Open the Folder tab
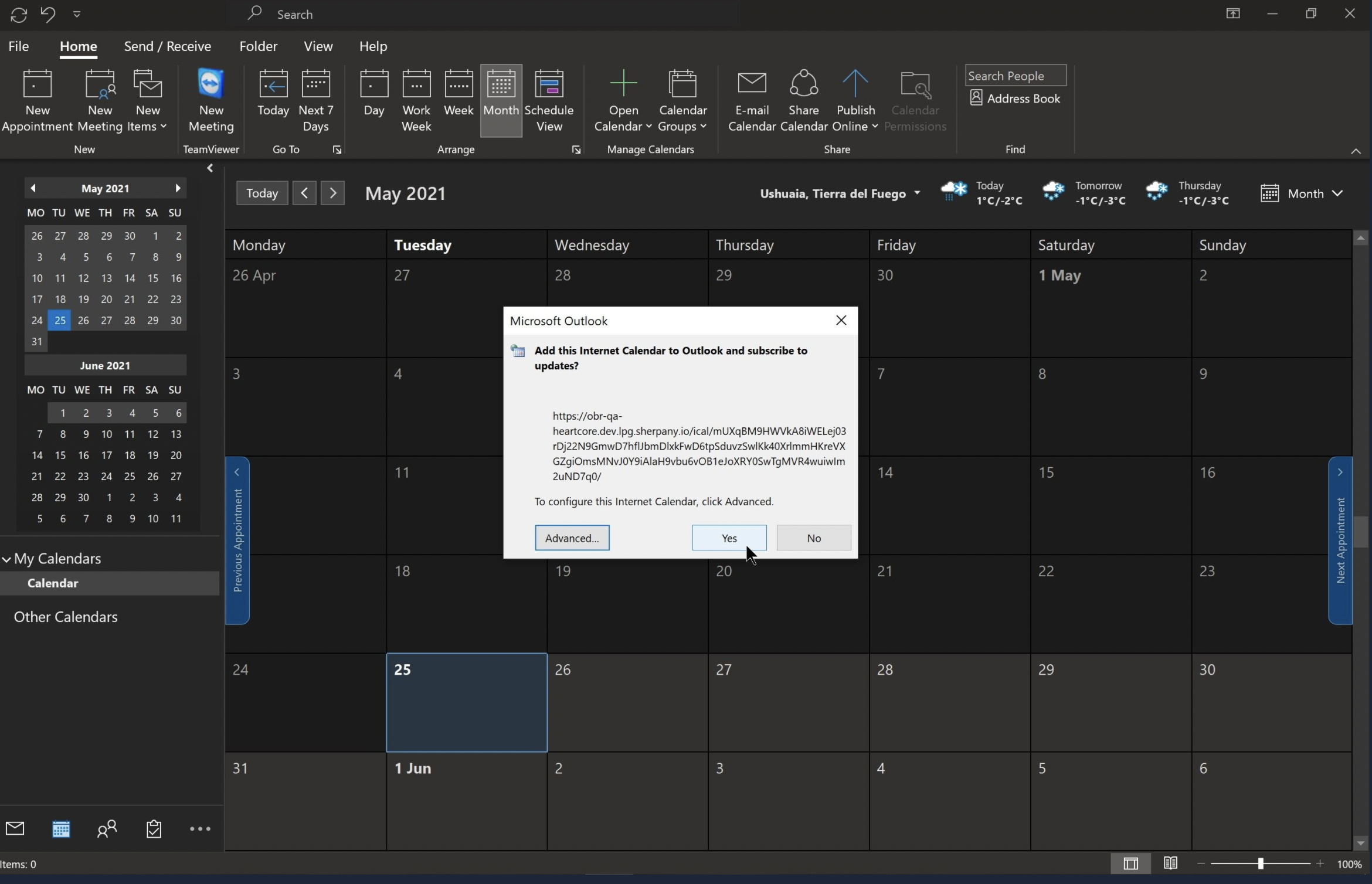This screenshot has height=884, width=1372. 258,46
